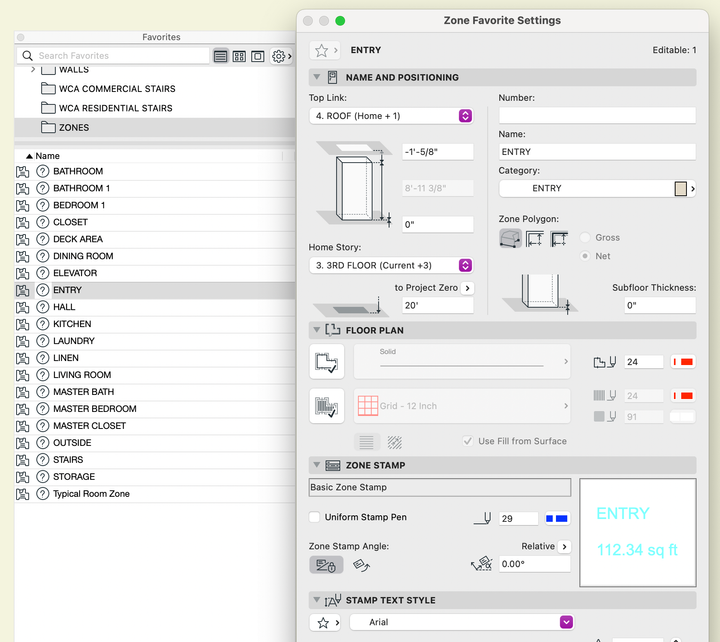Click the top offset field showing -1'-5/8"
This screenshot has height=642, width=720.
[438, 152]
